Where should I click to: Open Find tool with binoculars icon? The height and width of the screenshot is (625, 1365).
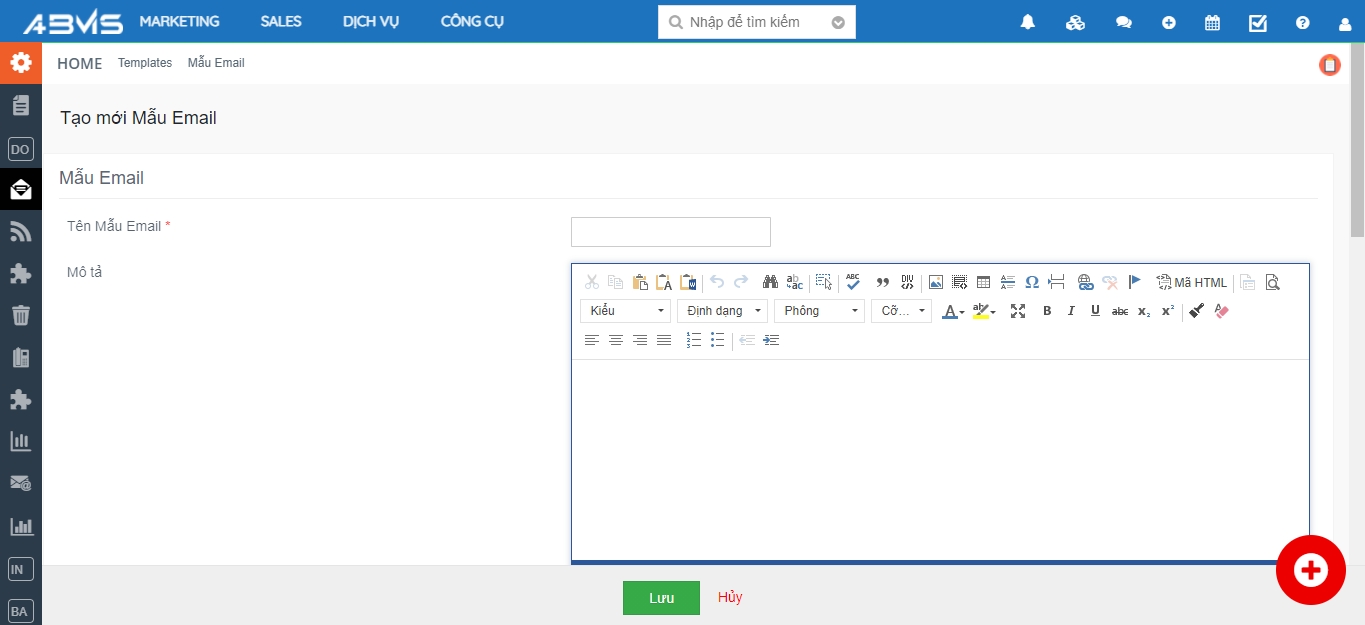click(x=770, y=282)
